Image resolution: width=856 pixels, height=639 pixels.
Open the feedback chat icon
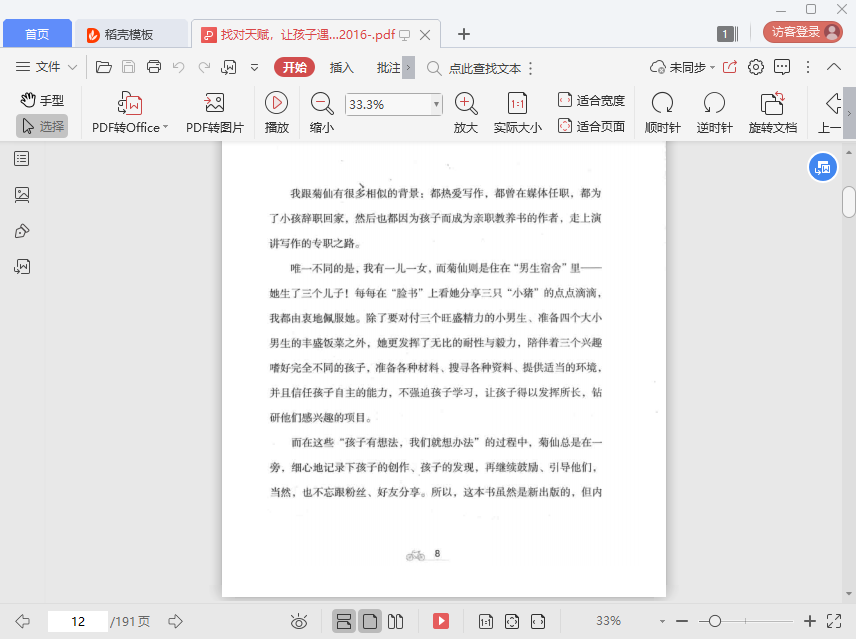(782, 67)
